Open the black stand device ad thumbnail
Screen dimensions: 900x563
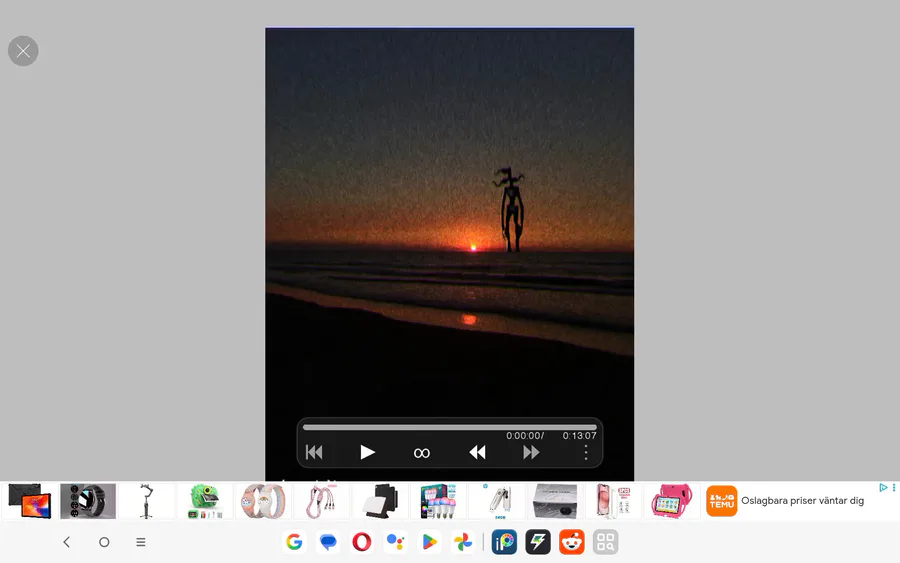(x=380, y=501)
